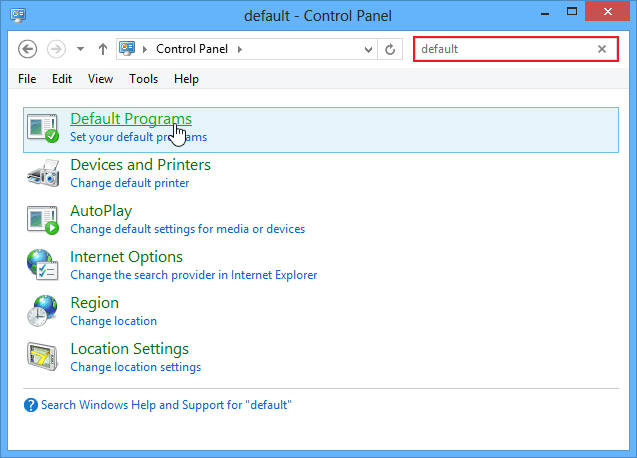Open the Tools menu
The image size is (637, 458).
click(143, 79)
